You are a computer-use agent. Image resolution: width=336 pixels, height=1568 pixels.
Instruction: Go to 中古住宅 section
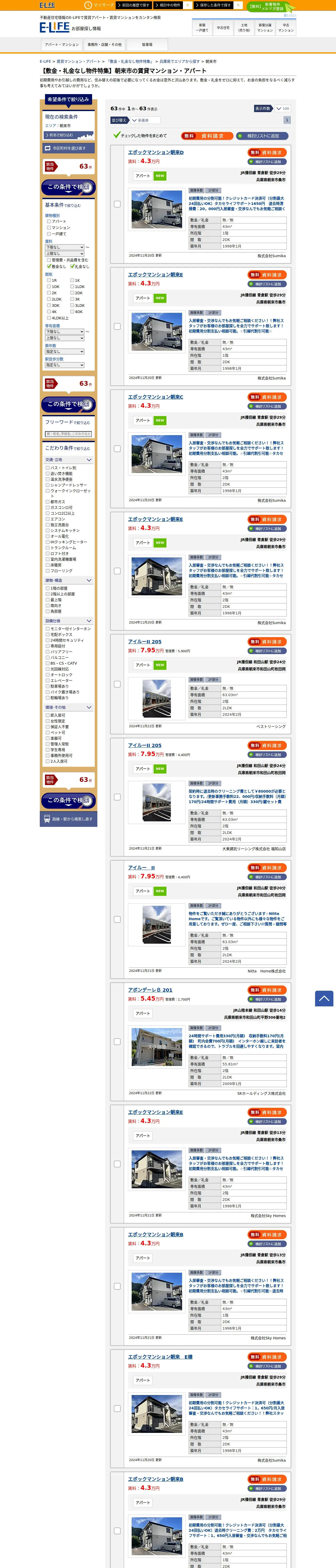pos(223,27)
